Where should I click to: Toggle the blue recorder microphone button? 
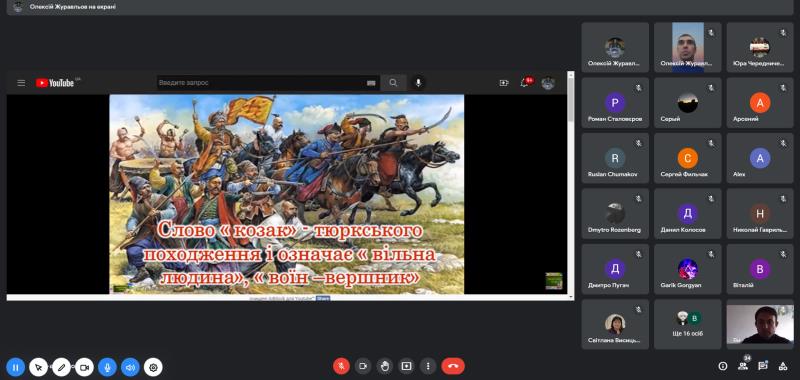point(107,367)
